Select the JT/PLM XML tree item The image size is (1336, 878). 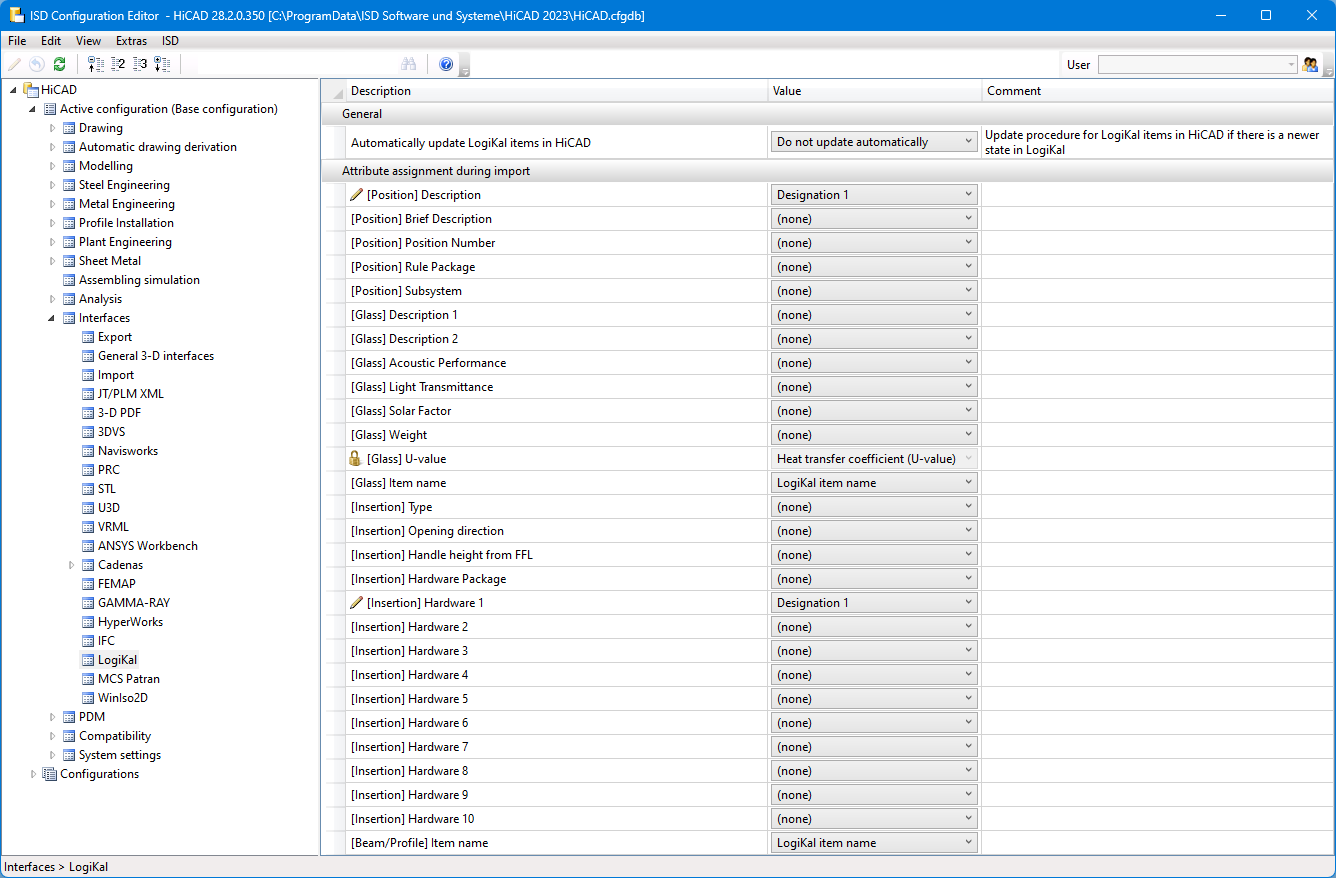coord(130,394)
